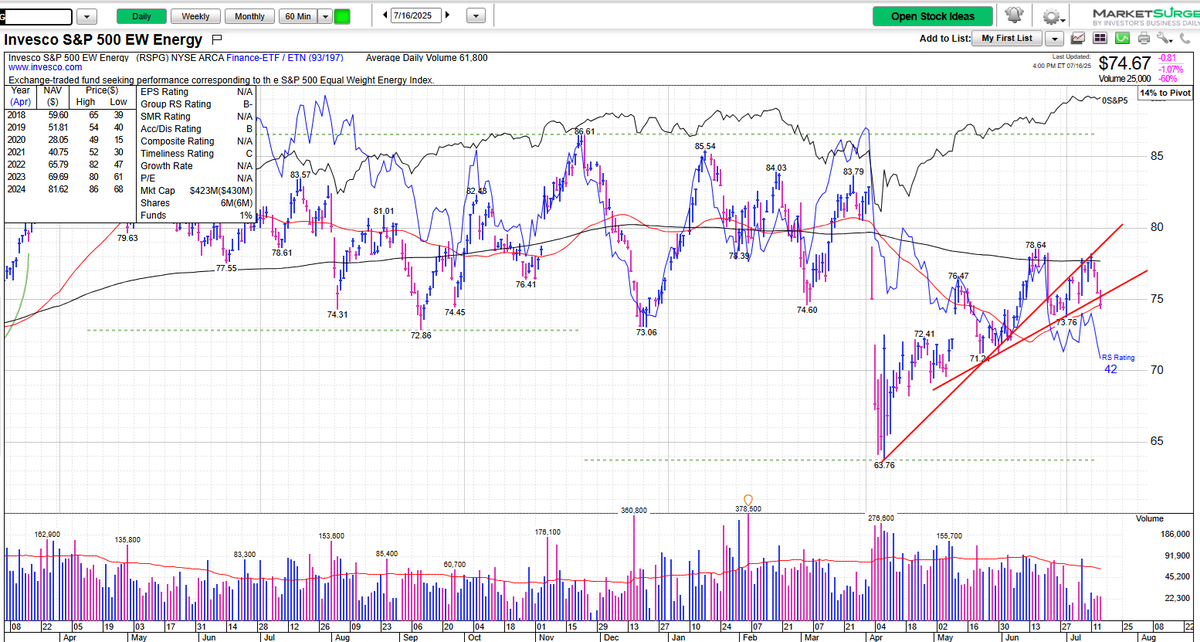This screenshot has height=642, width=1200.
Task: Advance to next date with right arrow
Action: tap(447, 16)
